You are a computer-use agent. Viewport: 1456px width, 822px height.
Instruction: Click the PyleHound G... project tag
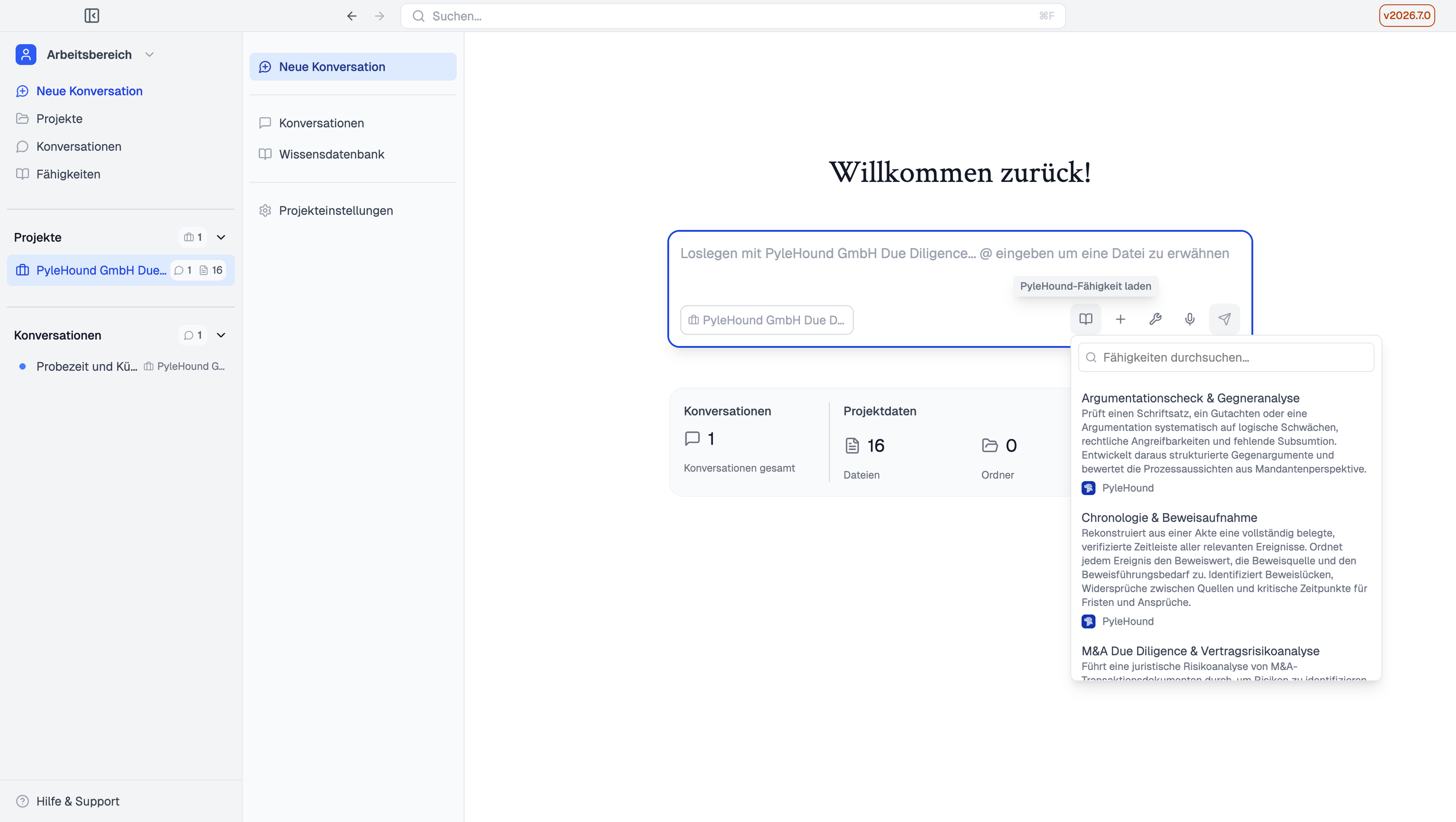(184, 366)
